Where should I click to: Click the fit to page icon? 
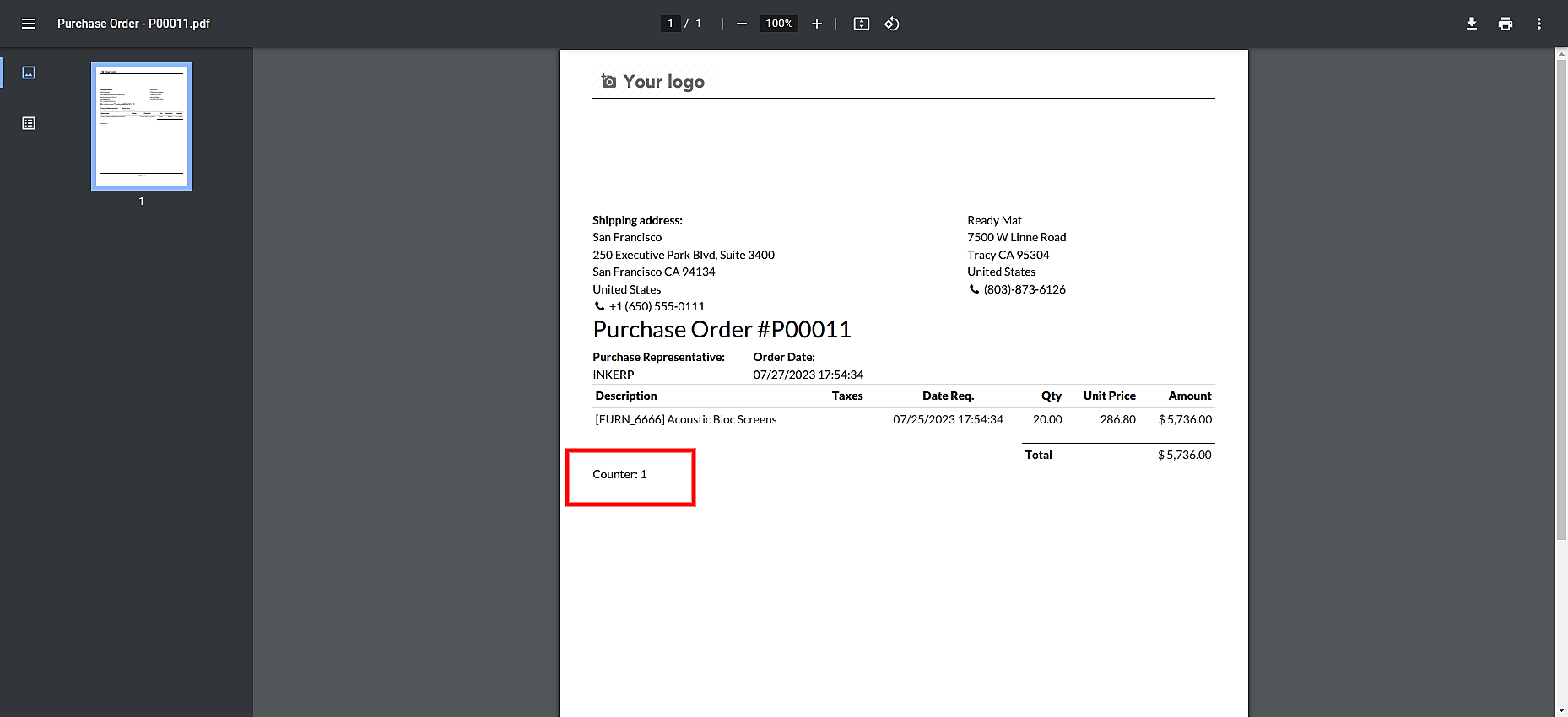coord(862,24)
